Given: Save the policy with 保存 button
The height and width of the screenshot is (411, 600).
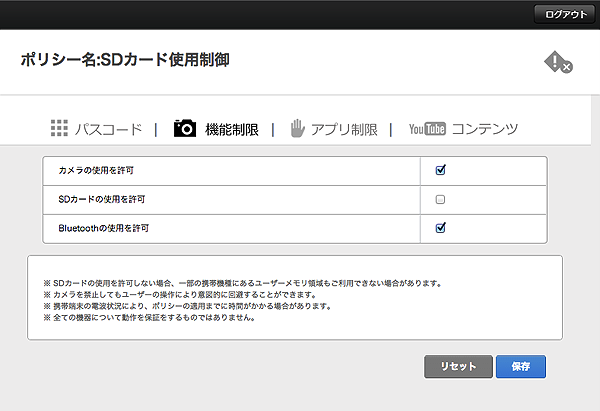Looking at the screenshot, I should 520,366.
